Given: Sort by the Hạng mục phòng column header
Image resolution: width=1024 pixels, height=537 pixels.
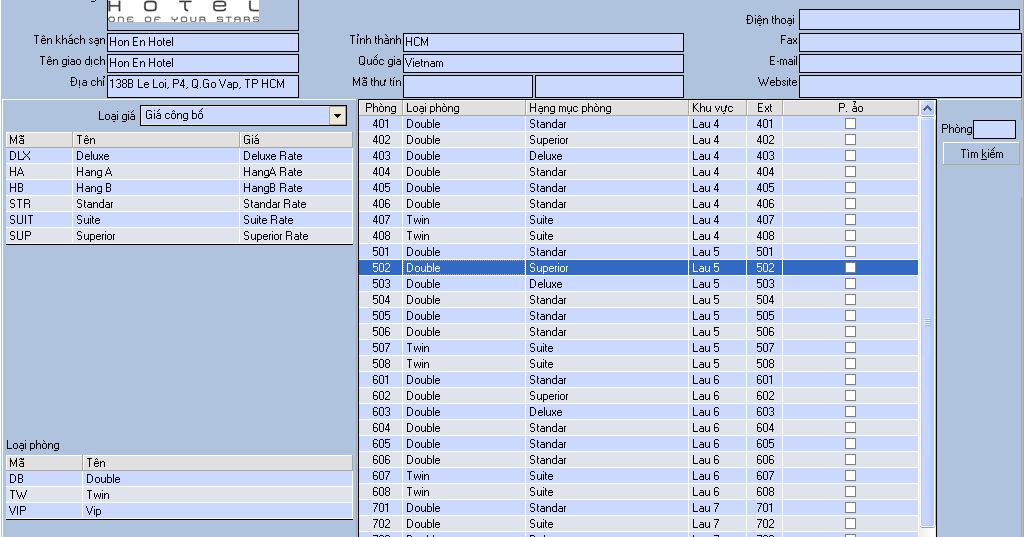Looking at the screenshot, I should point(607,108).
